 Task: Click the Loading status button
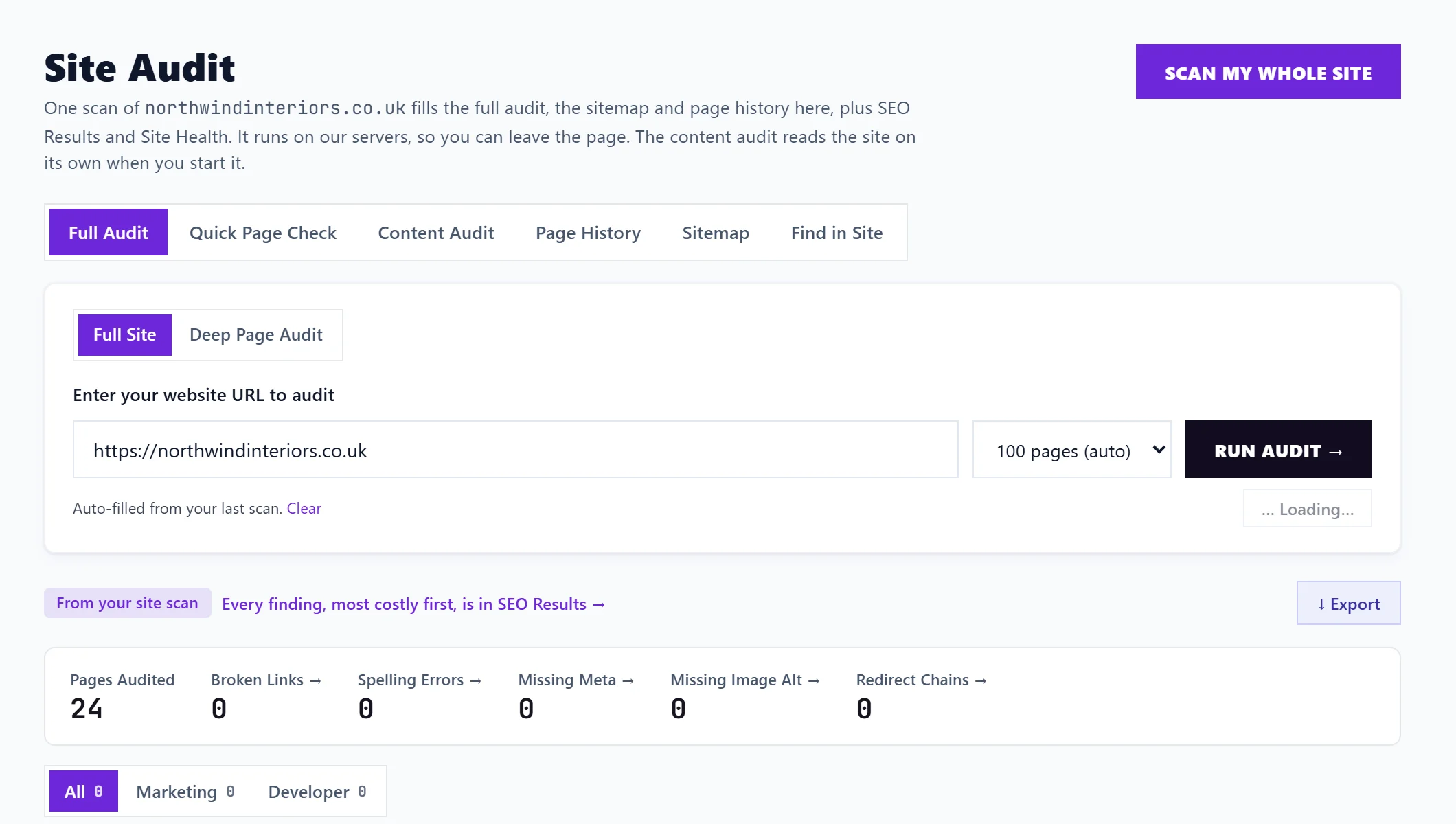point(1307,508)
